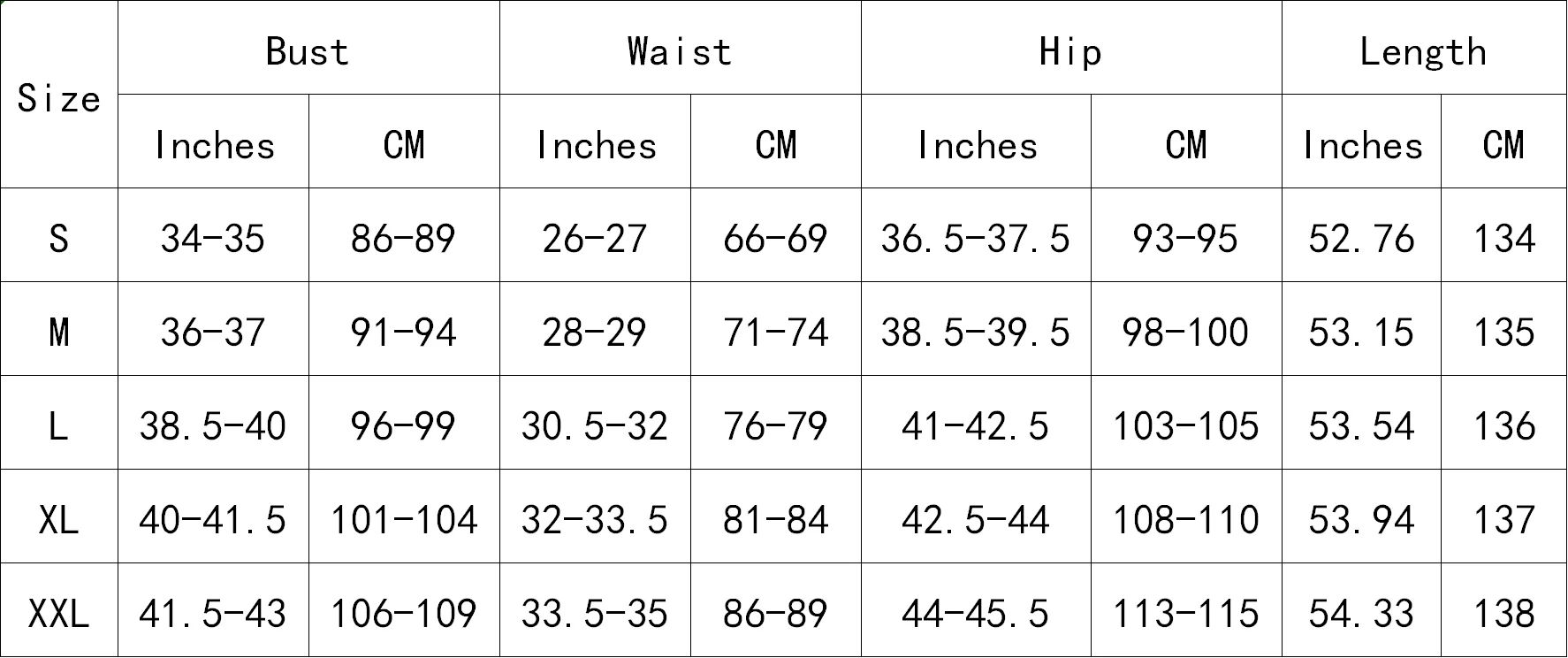1568x658 pixels.
Task: Click the Waist header cell
Action: click(681, 48)
